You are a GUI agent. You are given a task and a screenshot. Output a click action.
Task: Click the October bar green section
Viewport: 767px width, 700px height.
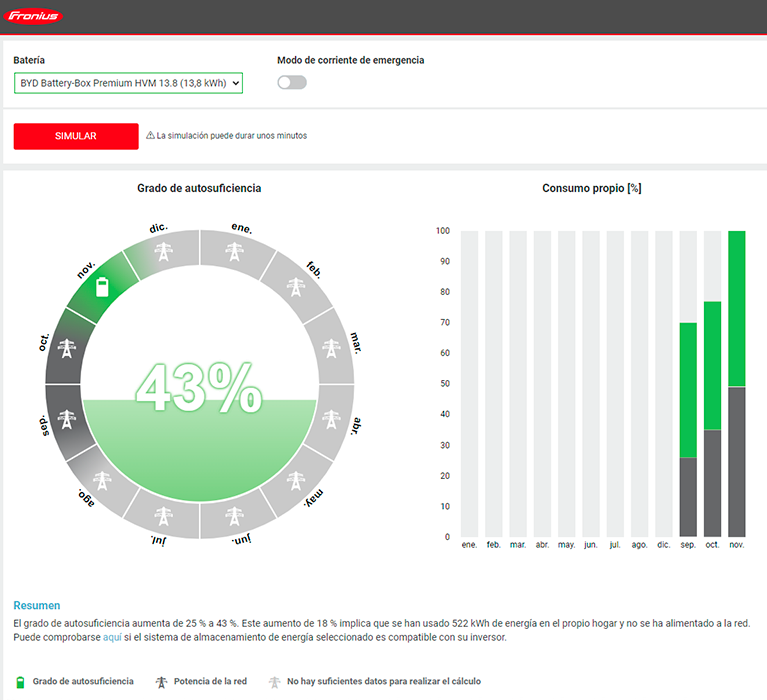712,365
